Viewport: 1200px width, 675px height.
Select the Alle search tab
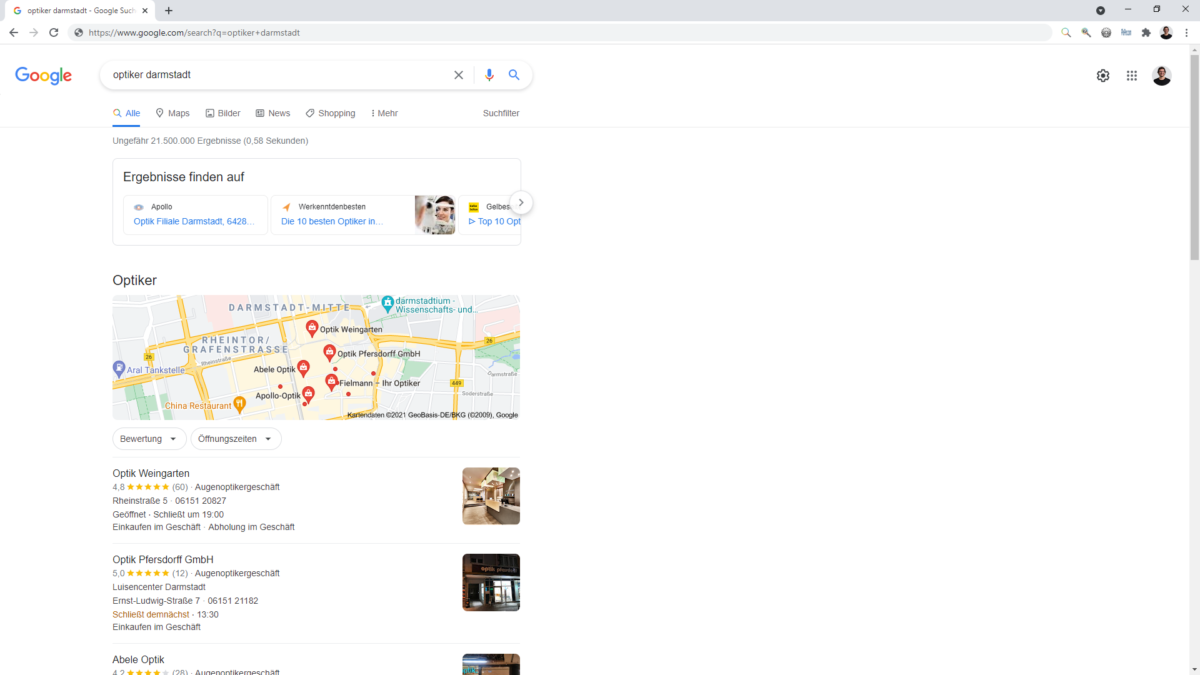126,113
